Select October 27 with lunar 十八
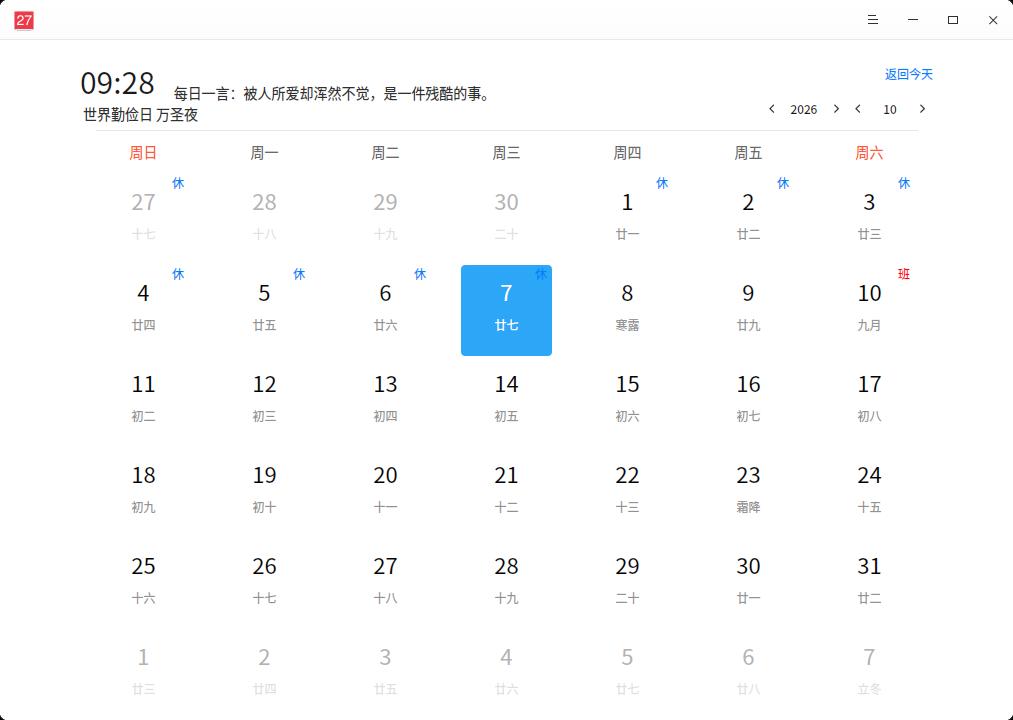 click(x=385, y=584)
